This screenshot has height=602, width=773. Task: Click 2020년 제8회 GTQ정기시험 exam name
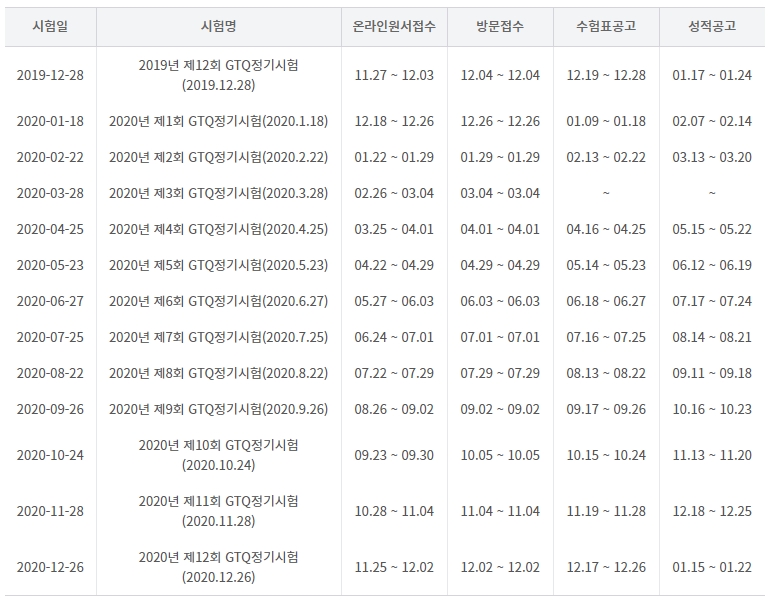tap(218, 373)
